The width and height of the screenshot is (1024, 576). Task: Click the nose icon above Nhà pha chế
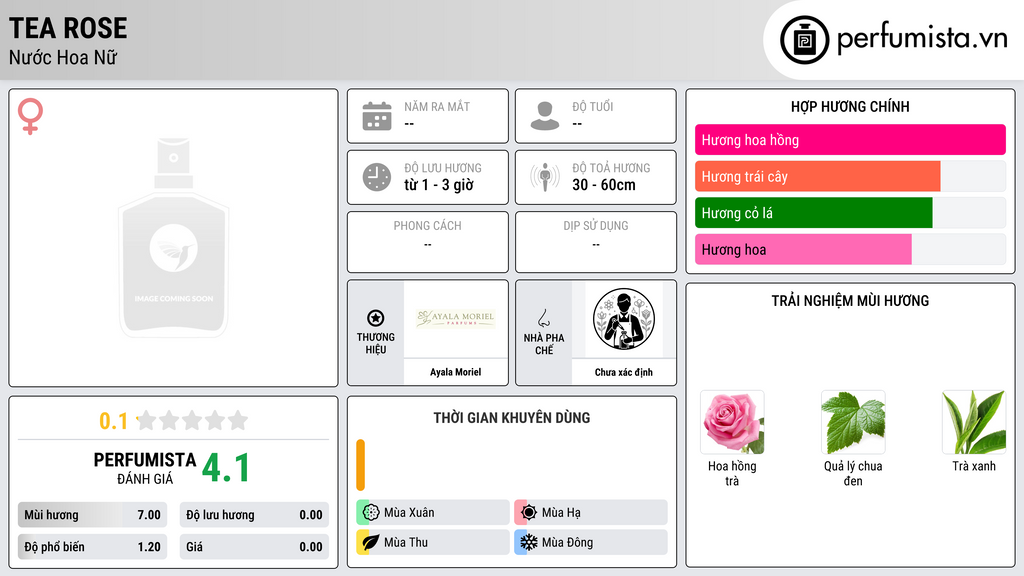[543, 318]
